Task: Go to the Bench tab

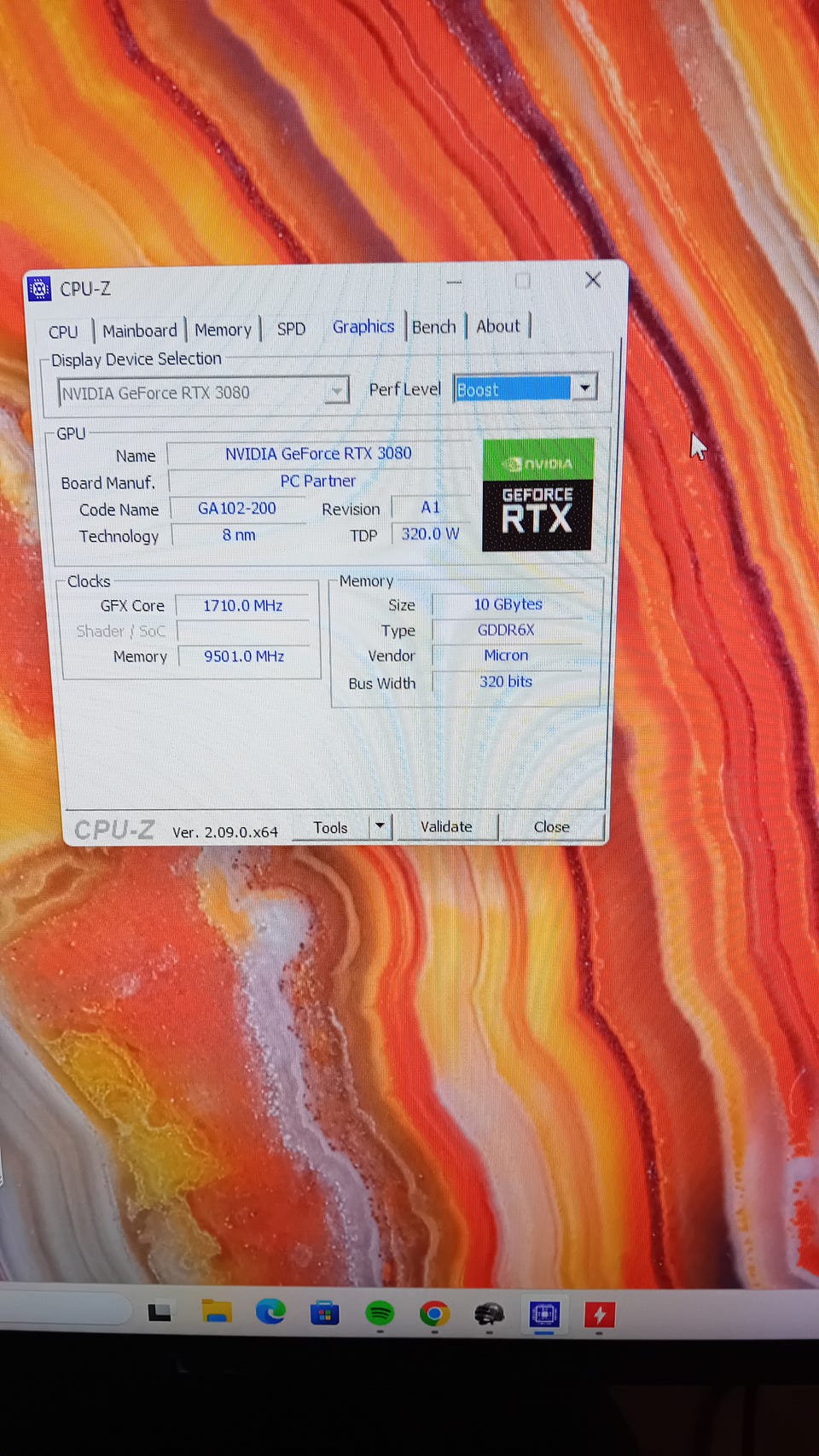Action: click(433, 327)
